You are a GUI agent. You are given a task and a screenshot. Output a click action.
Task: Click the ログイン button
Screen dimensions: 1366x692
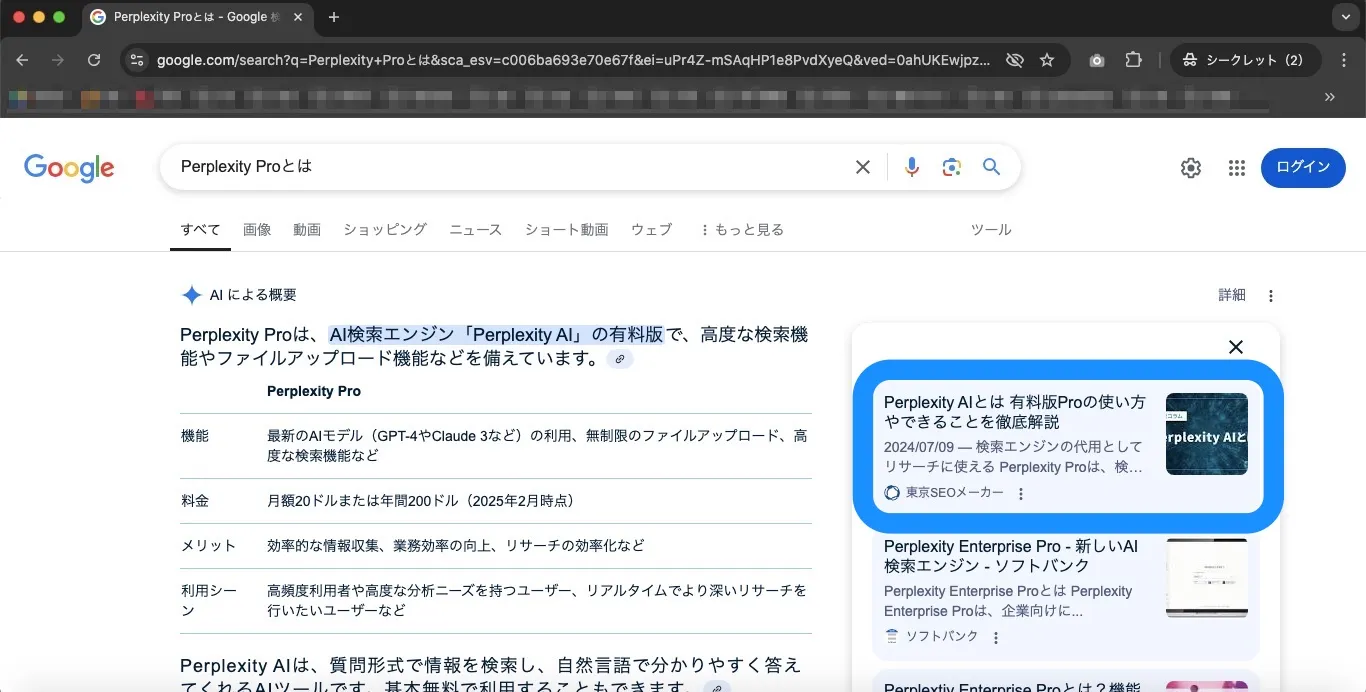[x=1302, y=167]
